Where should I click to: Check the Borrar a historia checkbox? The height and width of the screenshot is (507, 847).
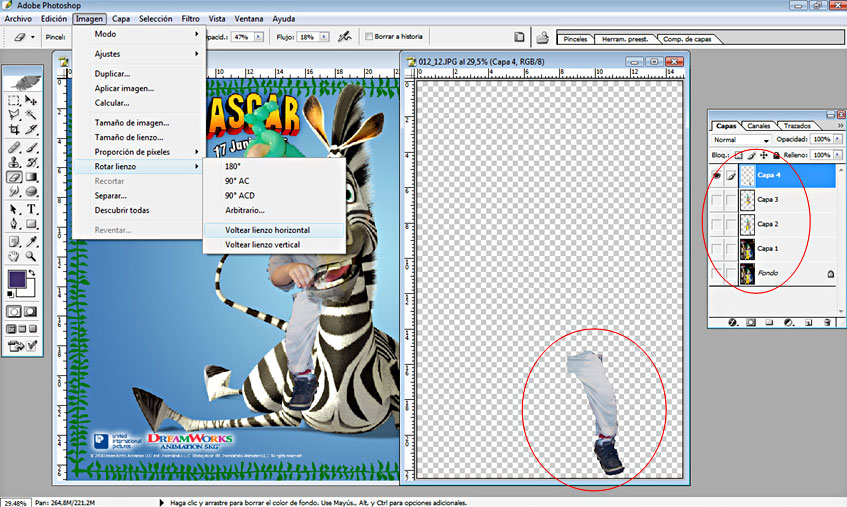369,37
